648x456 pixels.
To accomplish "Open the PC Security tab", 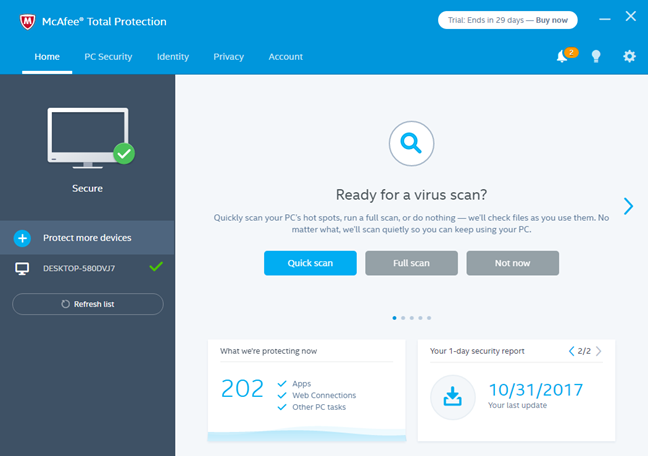I will [108, 57].
